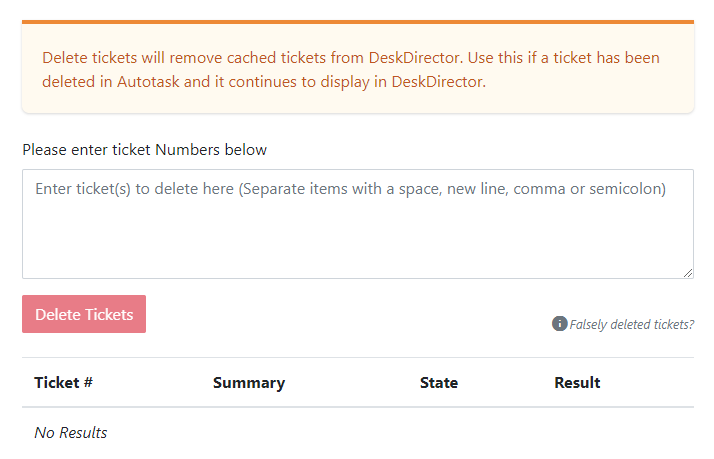The height and width of the screenshot is (459, 714).
Task: Click the blank area inside ticket text box
Action: pos(358,239)
